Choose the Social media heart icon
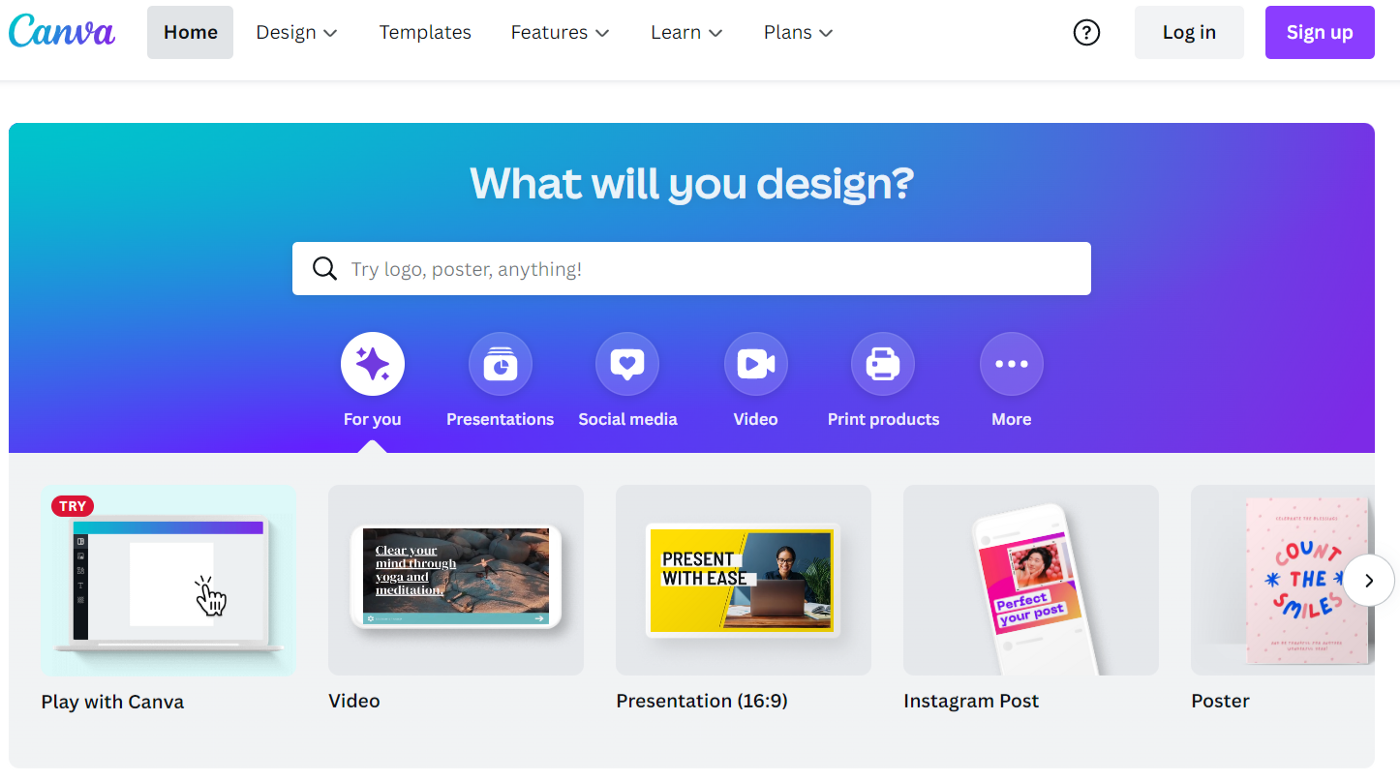The width and height of the screenshot is (1400, 779). 627,364
